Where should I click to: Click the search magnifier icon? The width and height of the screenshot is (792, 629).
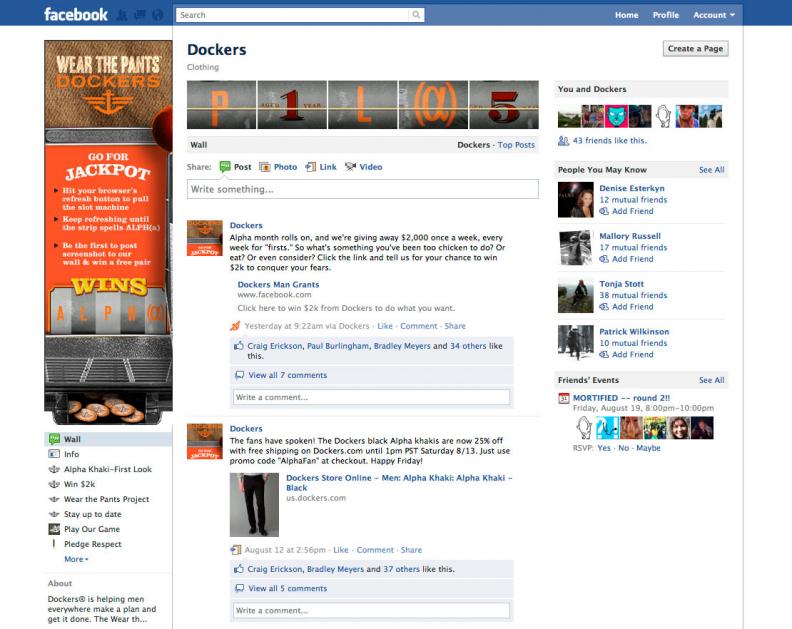click(x=416, y=15)
